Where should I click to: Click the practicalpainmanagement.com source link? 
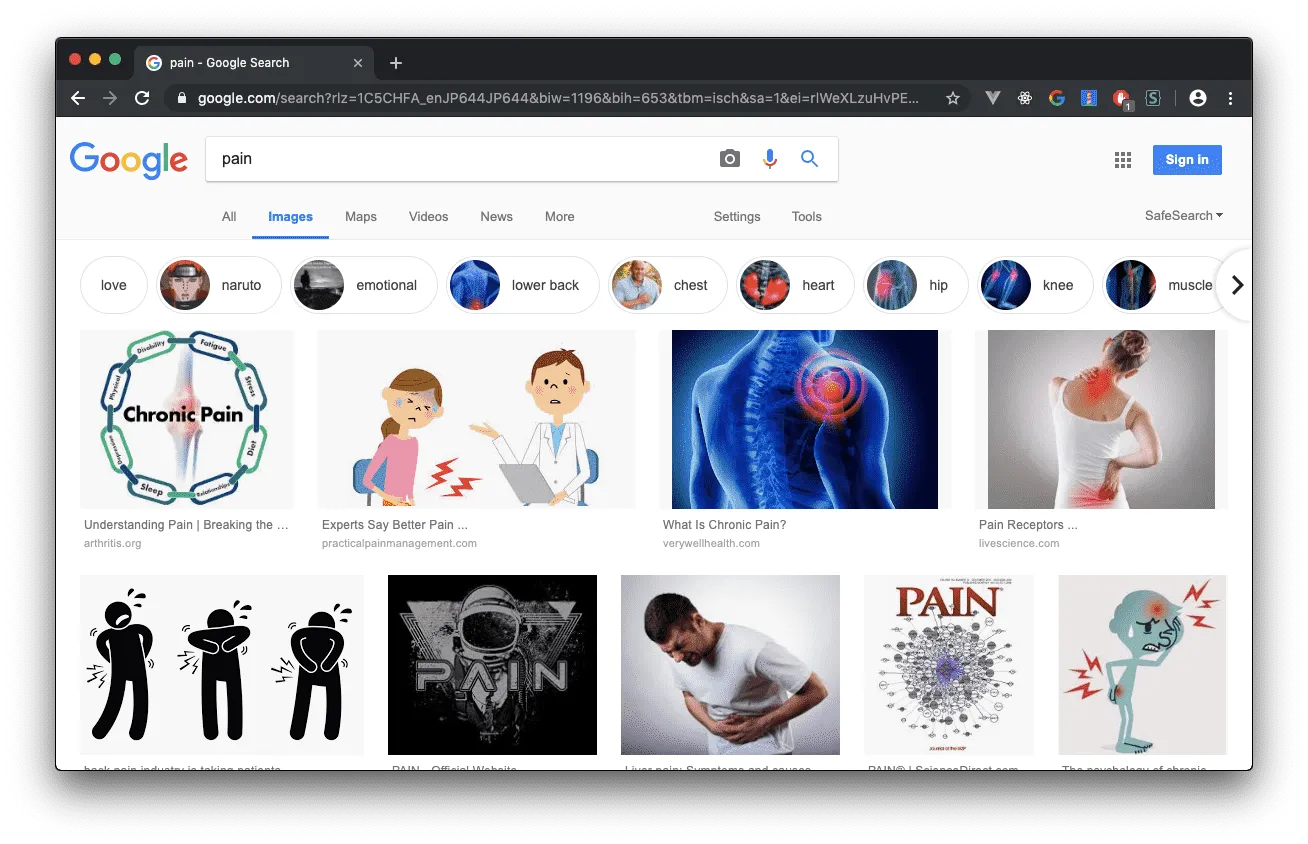coord(399,544)
